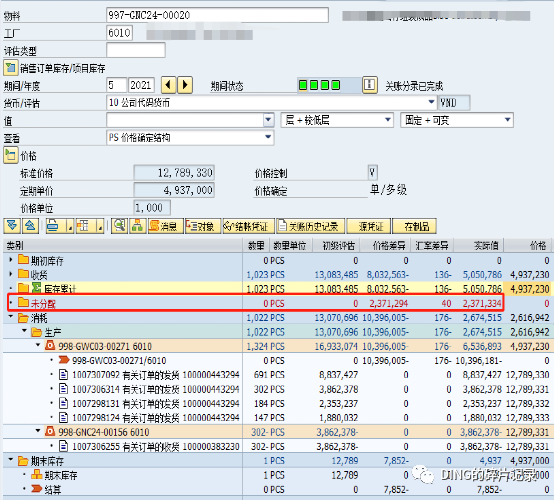554x500 pixels.
Task: Collapse the 消耗 consumption row
Action: [11, 317]
